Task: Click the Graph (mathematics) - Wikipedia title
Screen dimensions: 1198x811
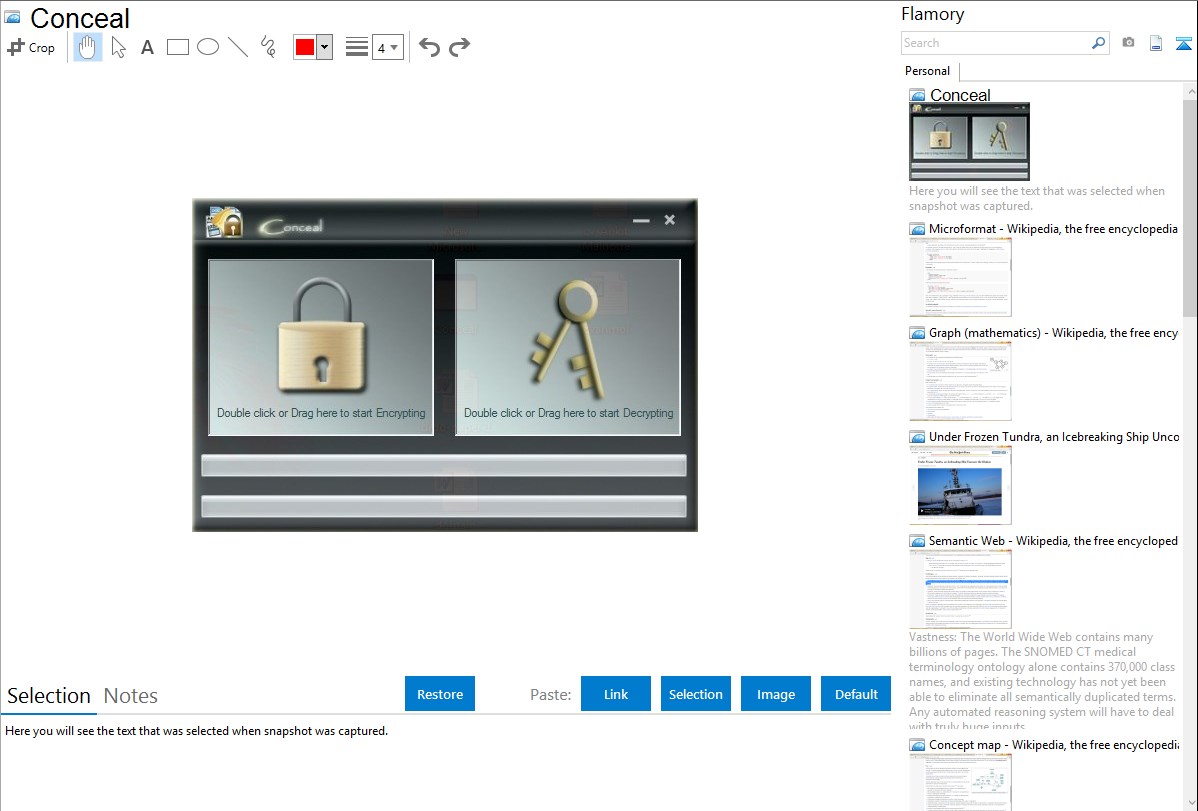Action: [1053, 333]
